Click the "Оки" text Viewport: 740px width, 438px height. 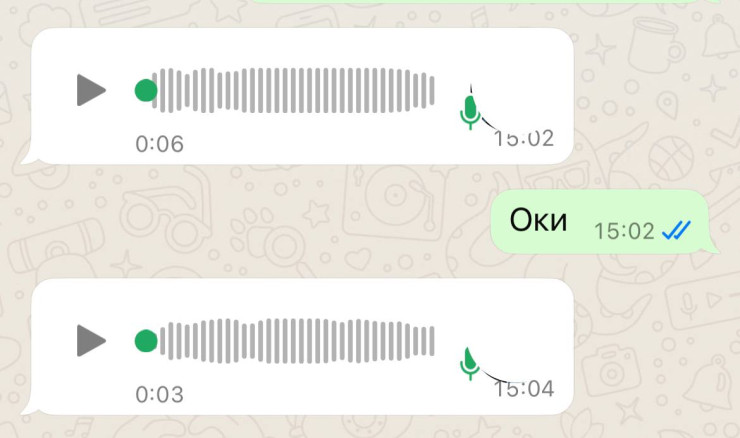coord(538,220)
